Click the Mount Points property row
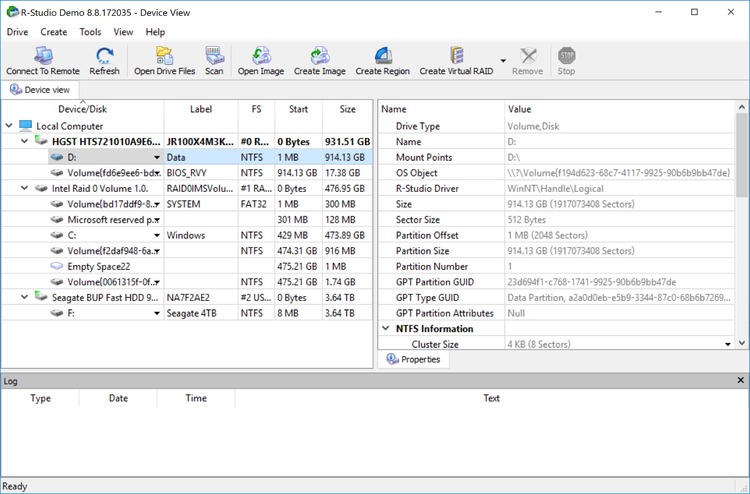This screenshot has height=494, width=750. click(556, 157)
